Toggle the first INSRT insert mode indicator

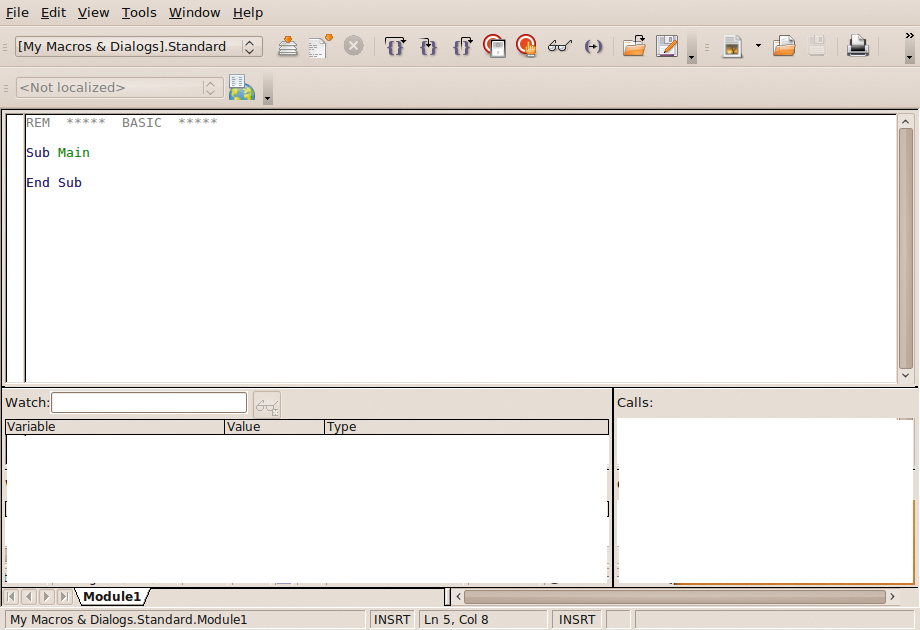pos(392,619)
